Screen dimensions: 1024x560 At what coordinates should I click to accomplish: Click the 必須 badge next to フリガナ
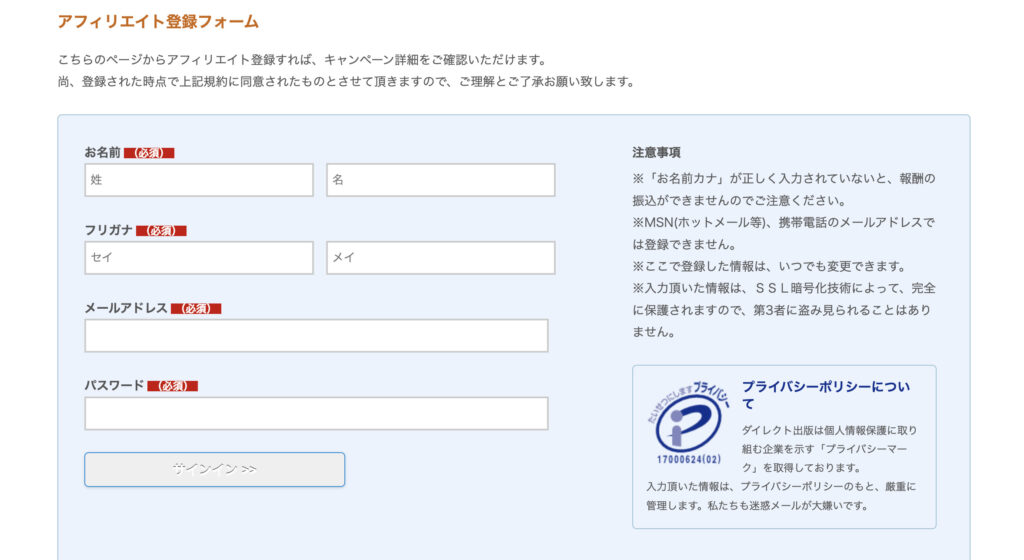tap(161, 230)
